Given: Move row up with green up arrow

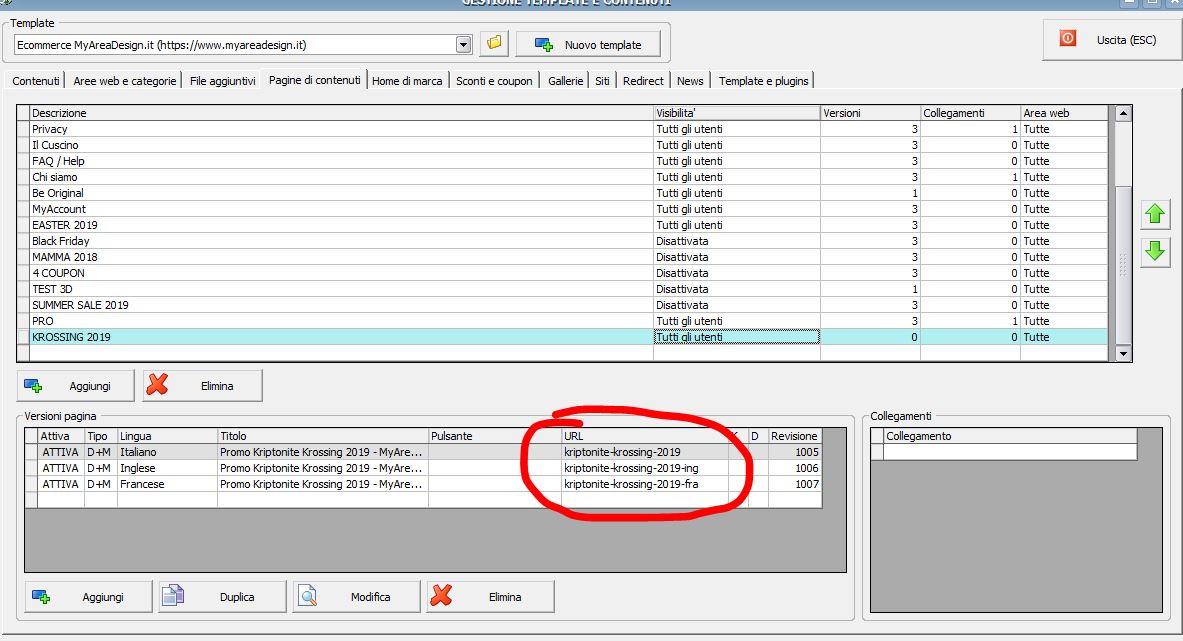Looking at the screenshot, I should (x=1154, y=214).
